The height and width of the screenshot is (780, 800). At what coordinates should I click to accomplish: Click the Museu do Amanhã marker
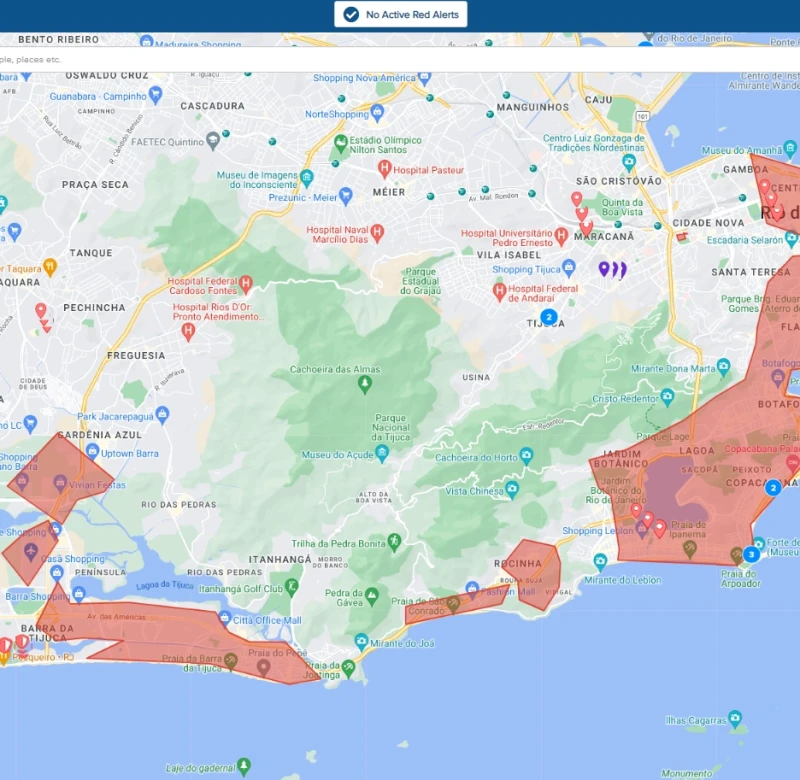click(x=790, y=148)
